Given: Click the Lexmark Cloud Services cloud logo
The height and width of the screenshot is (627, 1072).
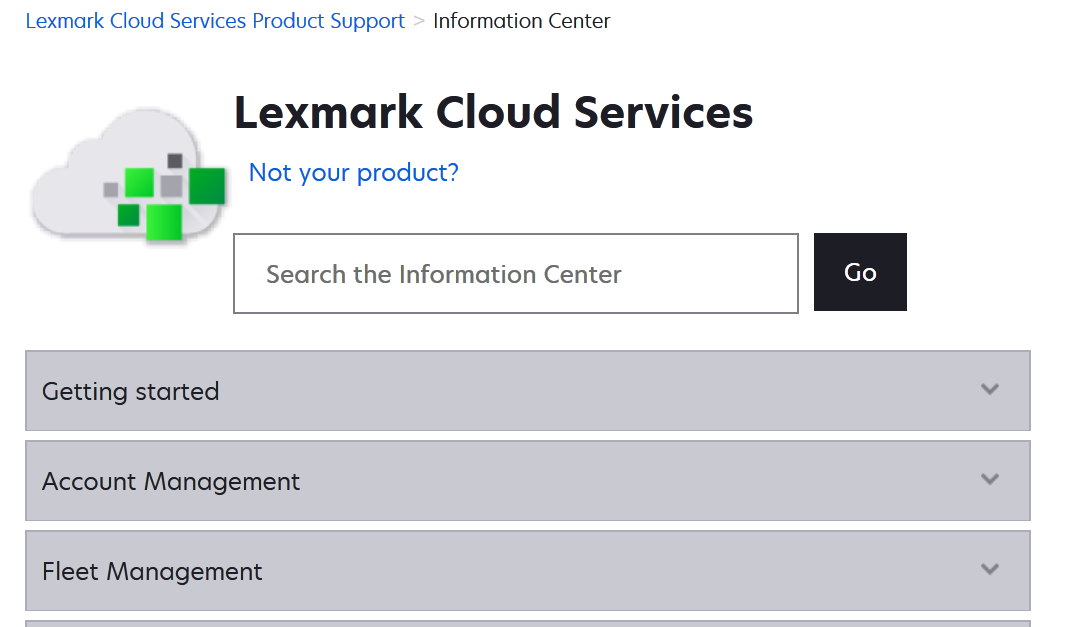Looking at the screenshot, I should point(129,175).
